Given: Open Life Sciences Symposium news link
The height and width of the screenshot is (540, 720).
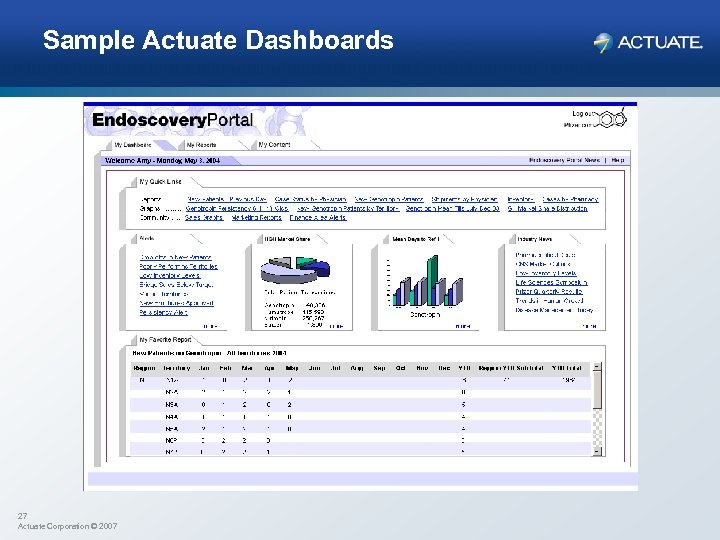Looking at the screenshot, I should tap(551, 282).
